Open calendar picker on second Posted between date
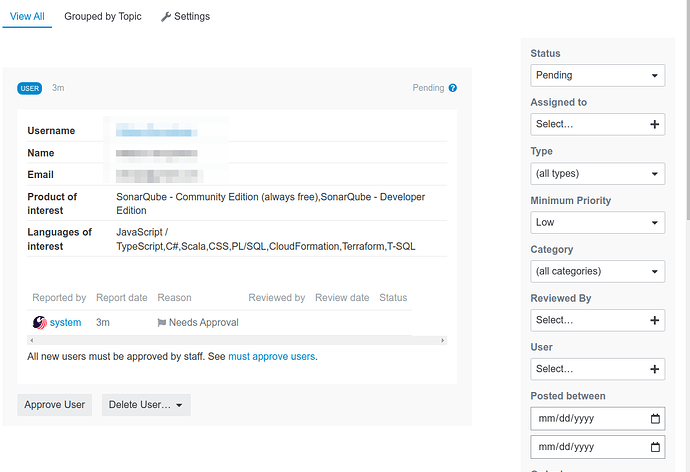690x472 pixels. (655, 447)
